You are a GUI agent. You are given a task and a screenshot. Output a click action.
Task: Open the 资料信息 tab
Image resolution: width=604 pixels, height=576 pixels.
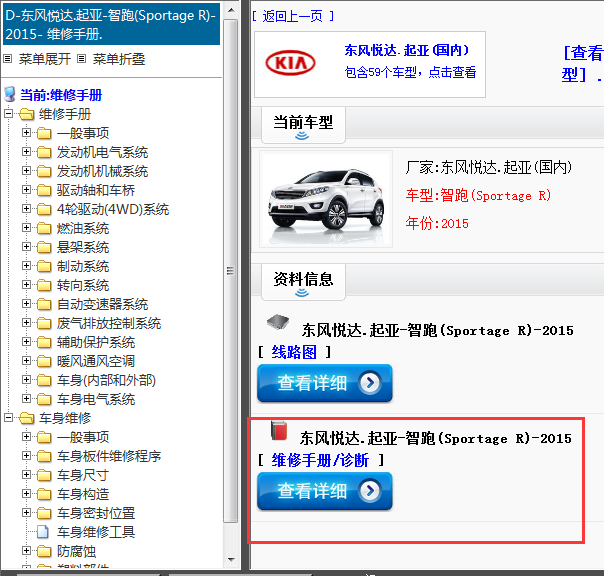303,282
